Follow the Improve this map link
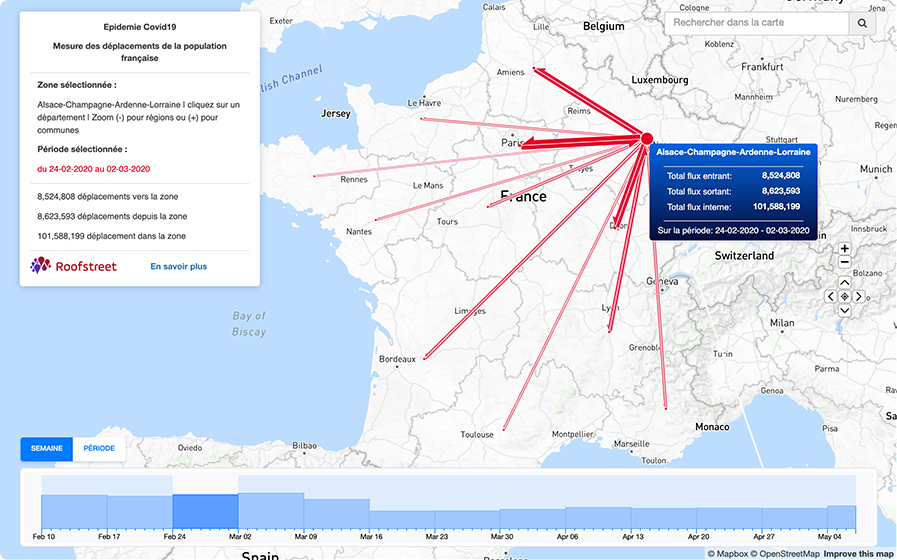 [x=858, y=554]
